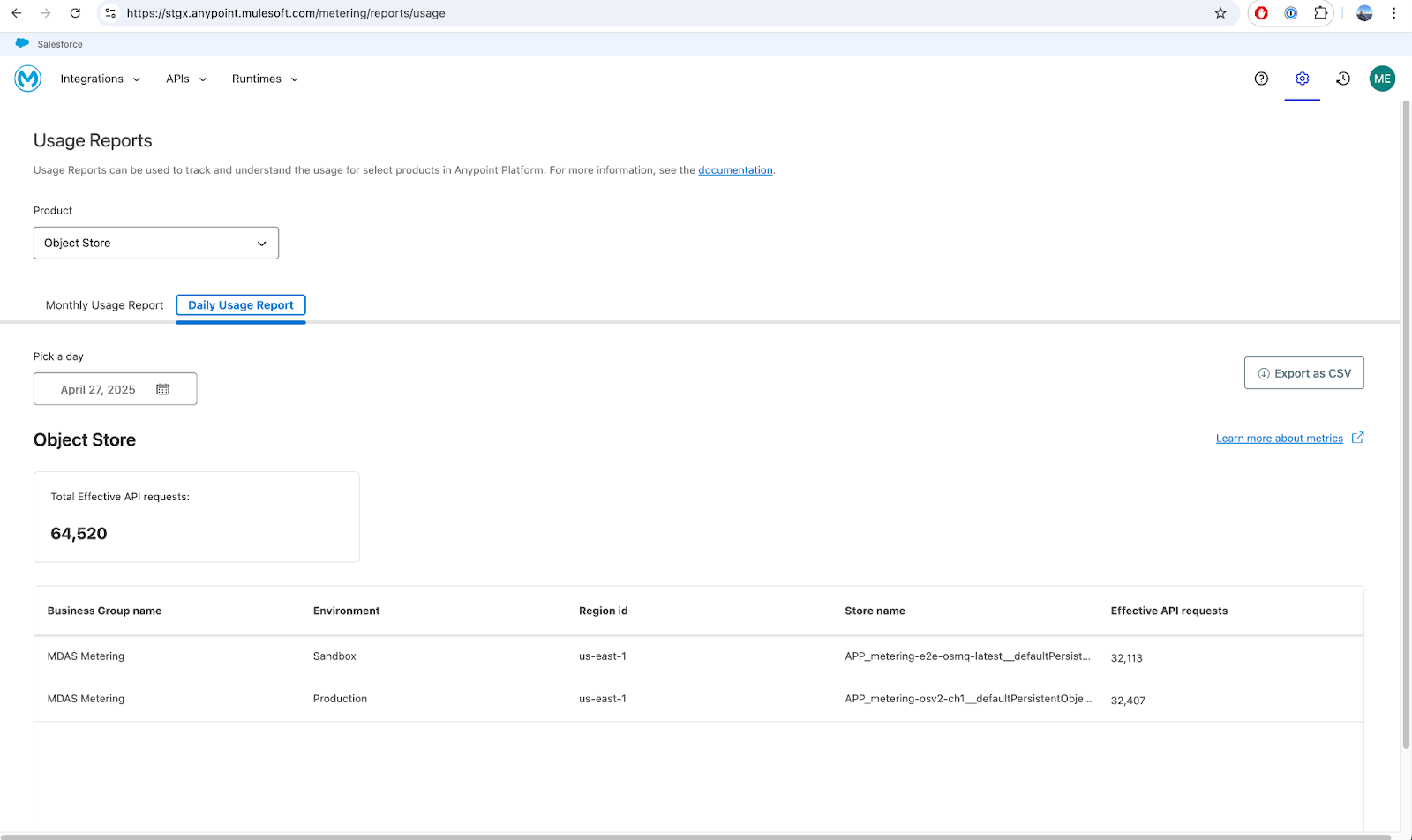Image resolution: width=1412 pixels, height=840 pixels.
Task: Open the help question-mark icon
Action: coord(1260,79)
